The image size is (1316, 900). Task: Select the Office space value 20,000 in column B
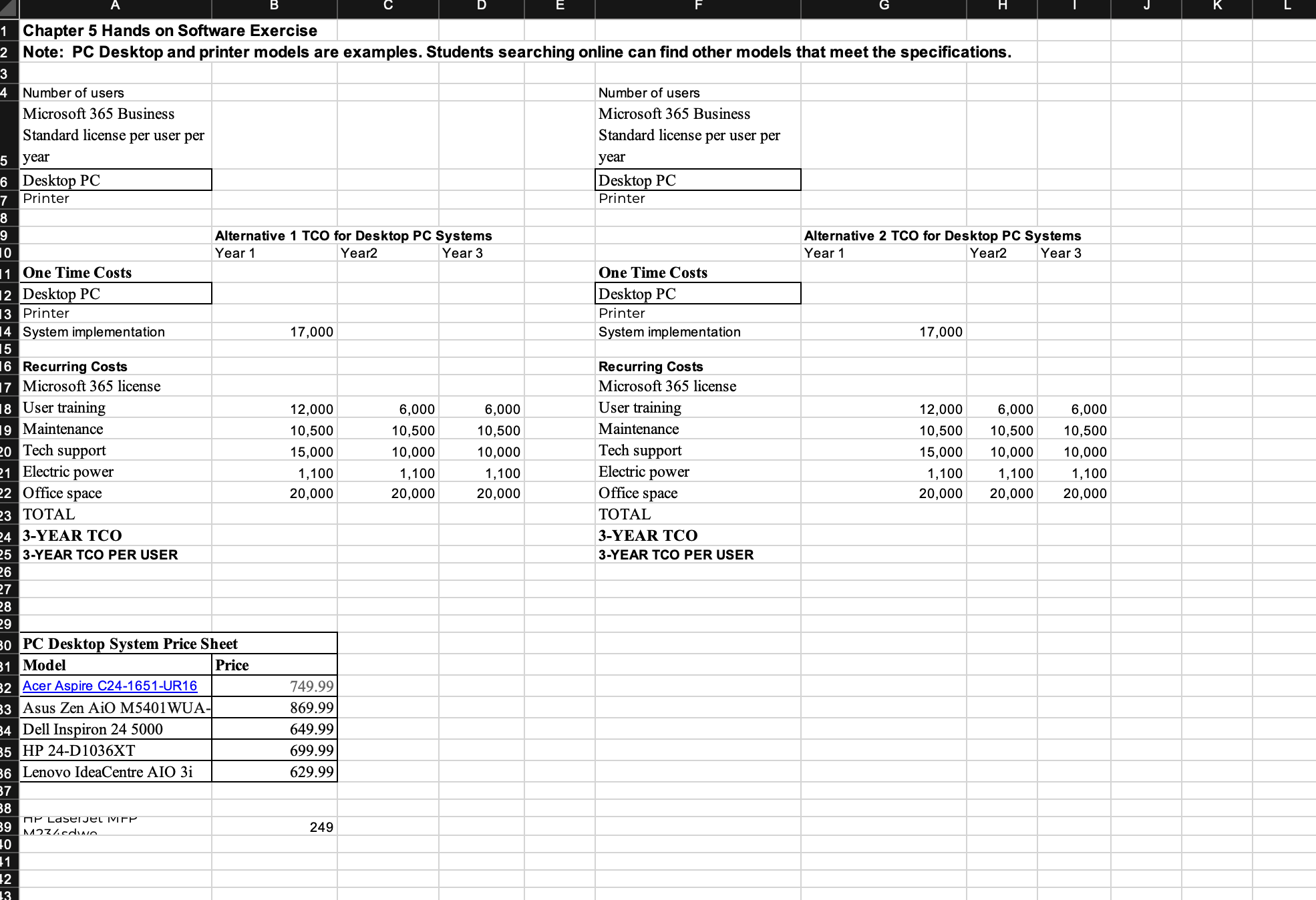(x=274, y=493)
